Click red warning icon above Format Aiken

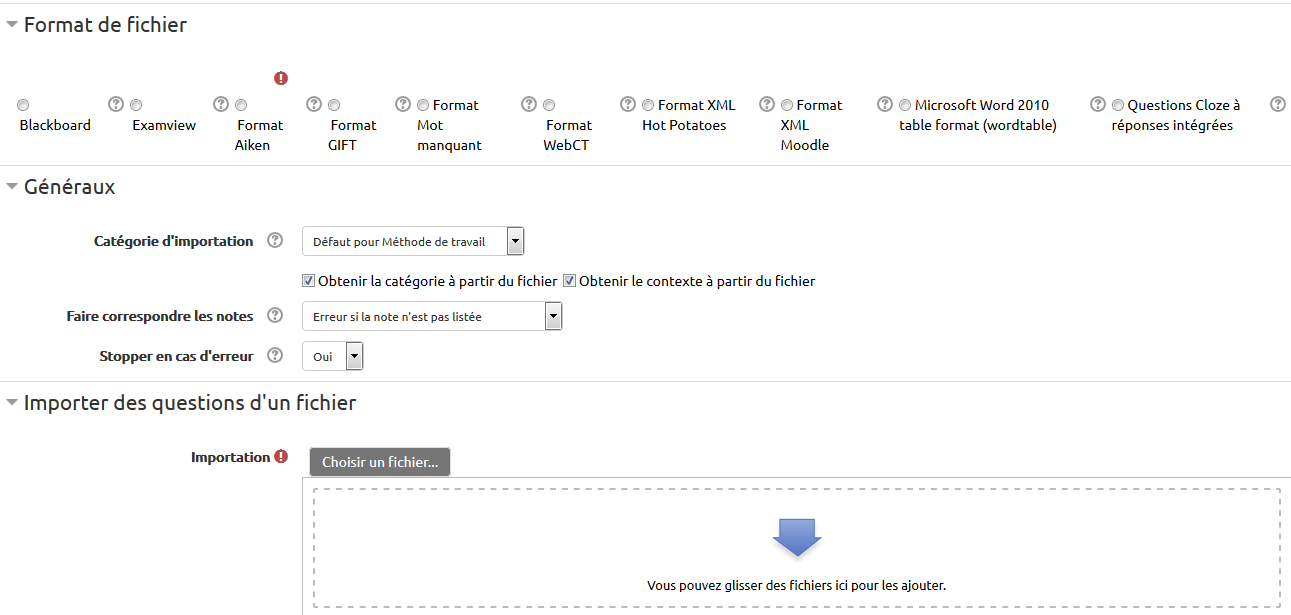281,78
